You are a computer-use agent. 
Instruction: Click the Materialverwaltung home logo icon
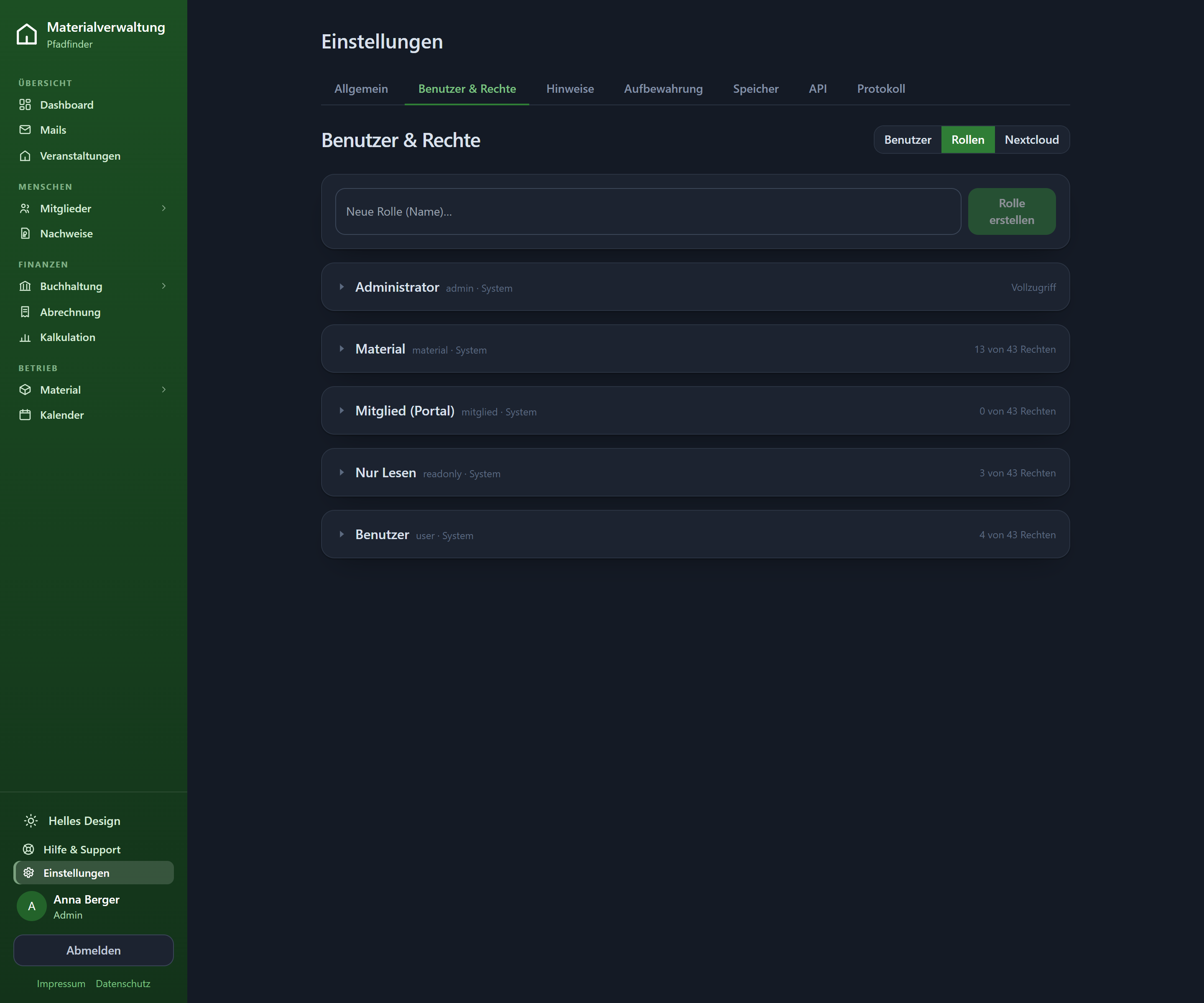tap(26, 34)
